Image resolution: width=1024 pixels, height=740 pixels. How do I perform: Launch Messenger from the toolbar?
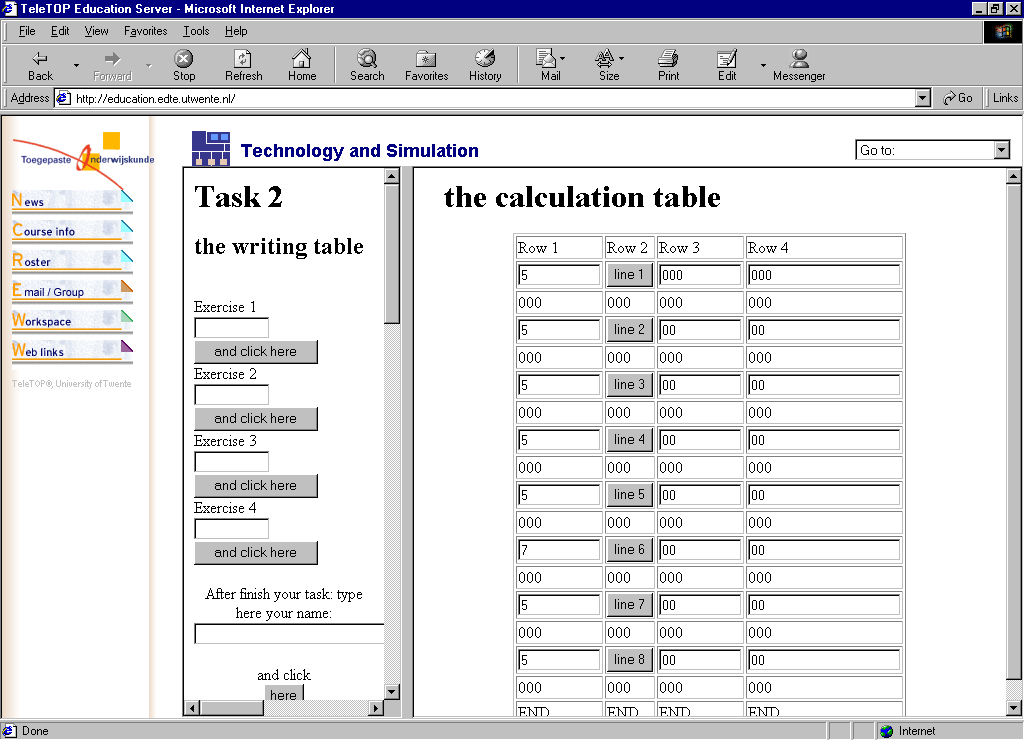(x=799, y=65)
